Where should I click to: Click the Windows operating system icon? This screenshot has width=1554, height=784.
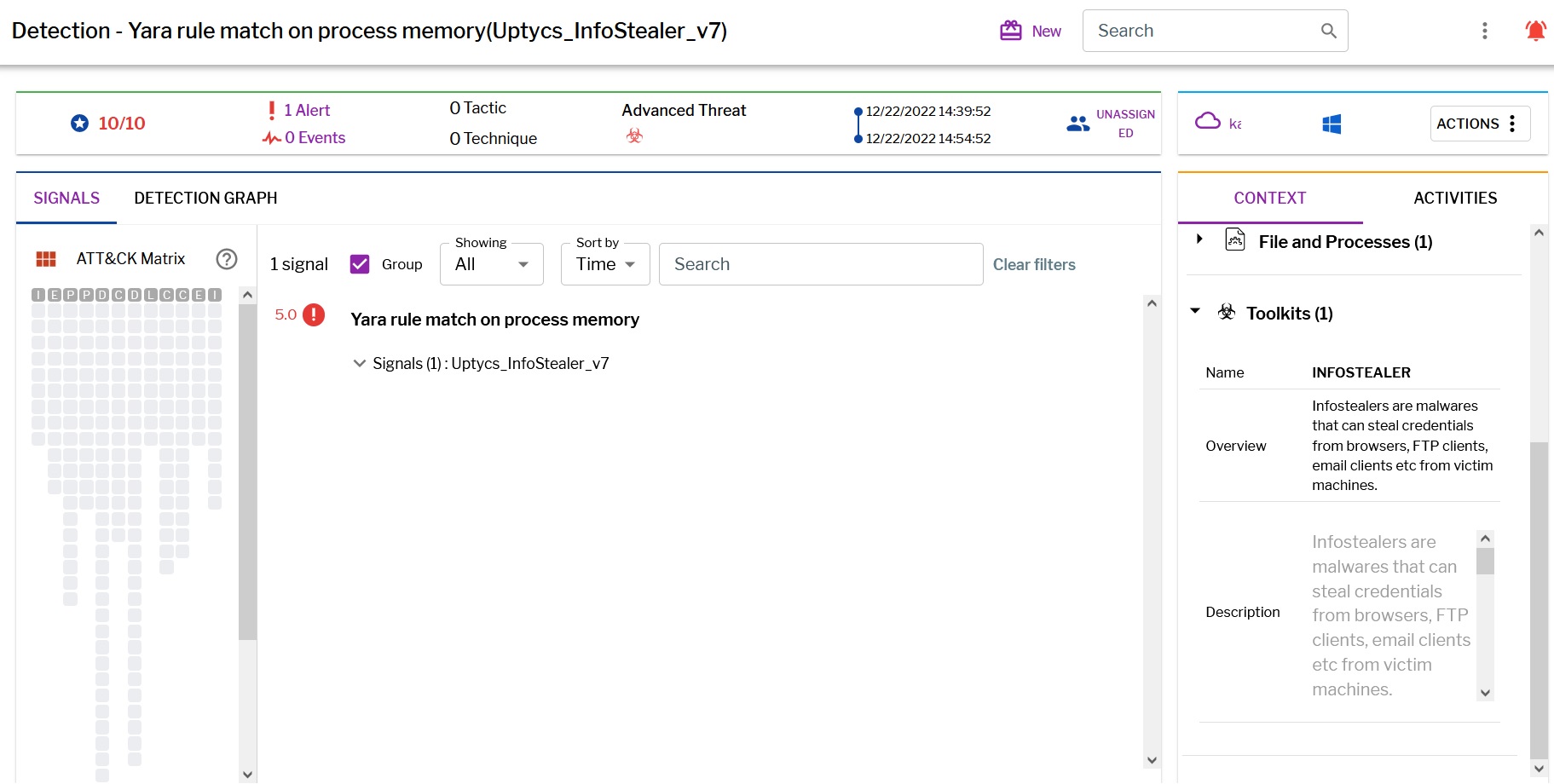[x=1332, y=123]
